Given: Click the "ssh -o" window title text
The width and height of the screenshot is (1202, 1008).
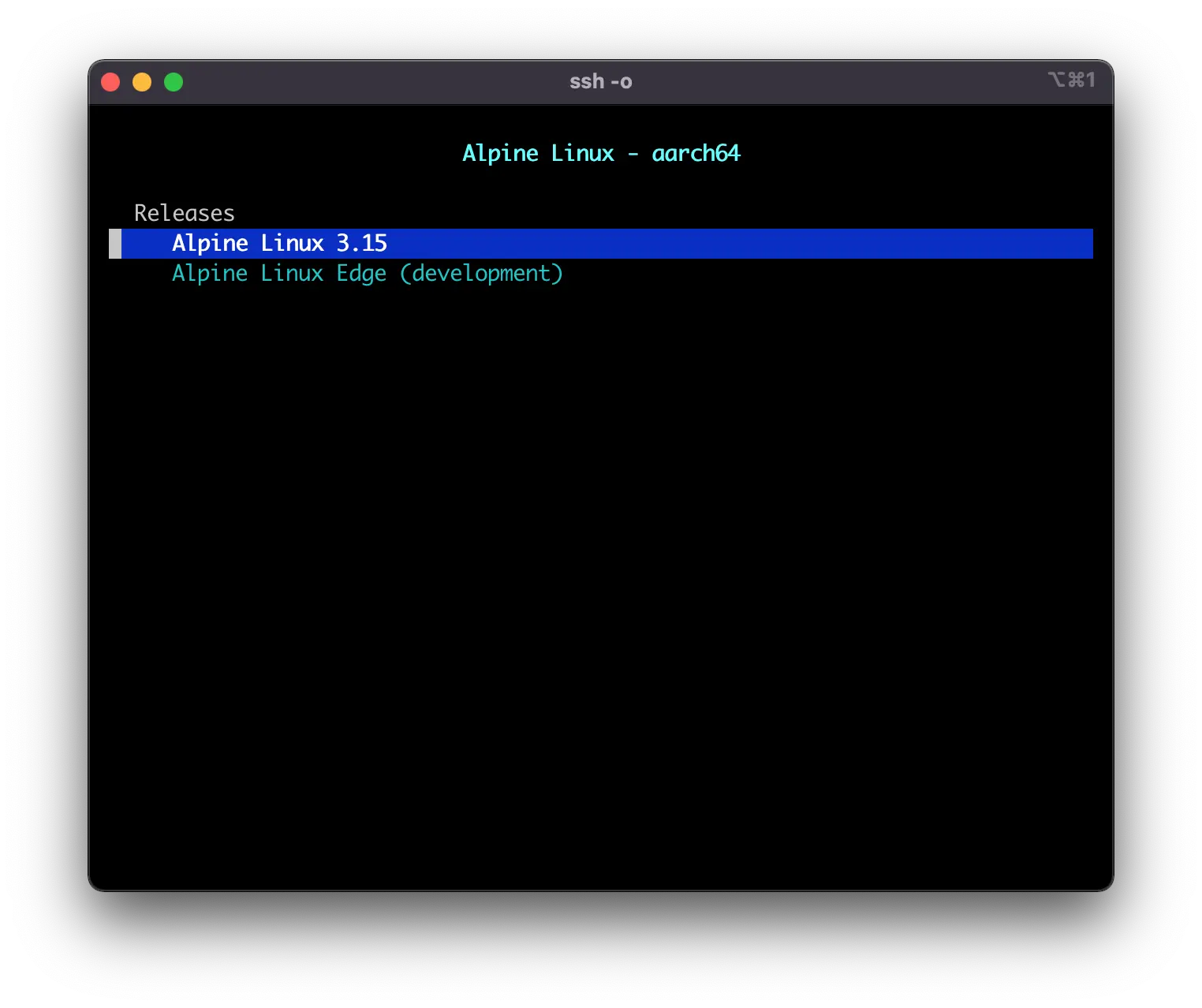Looking at the screenshot, I should [600, 82].
